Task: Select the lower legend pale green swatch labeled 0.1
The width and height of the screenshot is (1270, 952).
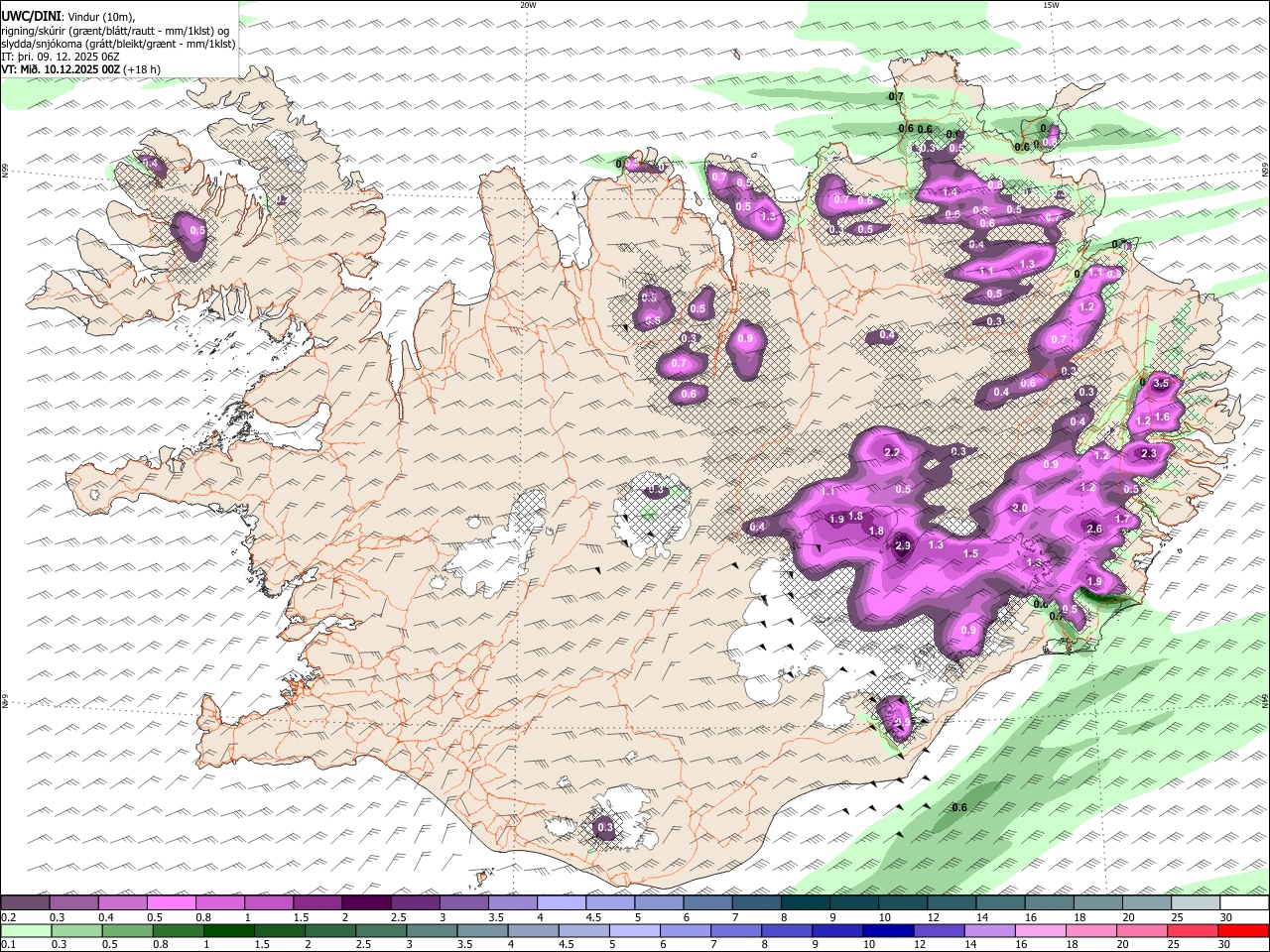Action: (27, 931)
